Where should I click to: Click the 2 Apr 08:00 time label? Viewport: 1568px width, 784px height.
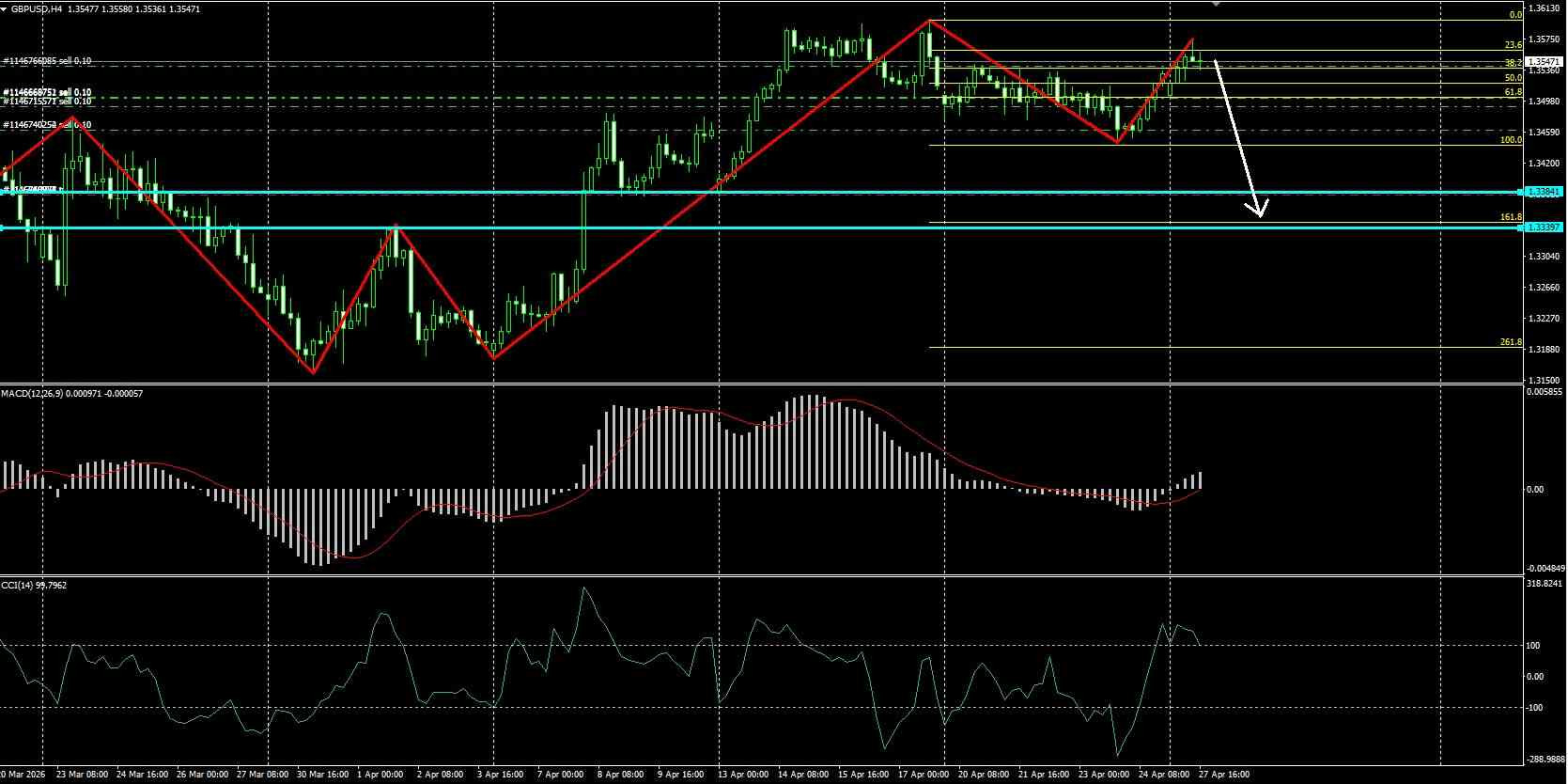[440, 775]
